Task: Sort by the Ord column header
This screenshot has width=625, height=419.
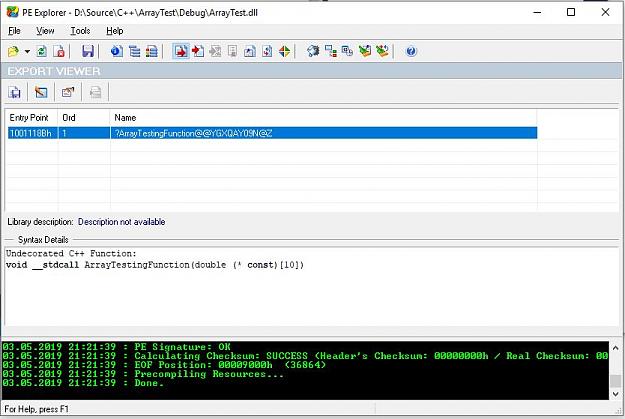Action: point(84,118)
